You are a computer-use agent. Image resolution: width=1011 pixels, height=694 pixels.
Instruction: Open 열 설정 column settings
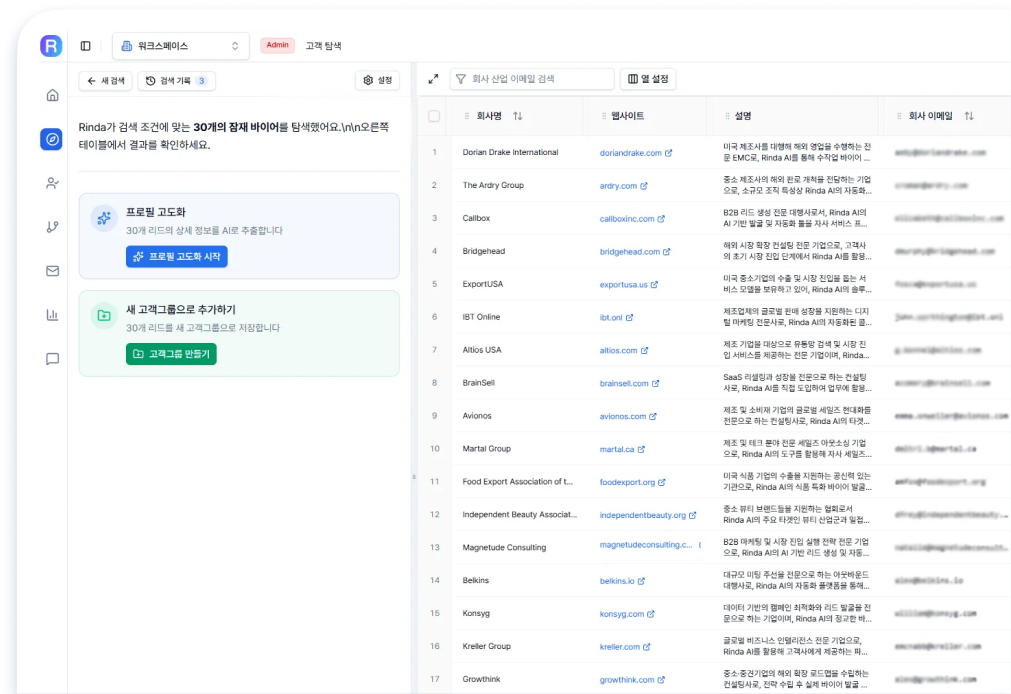(648, 79)
